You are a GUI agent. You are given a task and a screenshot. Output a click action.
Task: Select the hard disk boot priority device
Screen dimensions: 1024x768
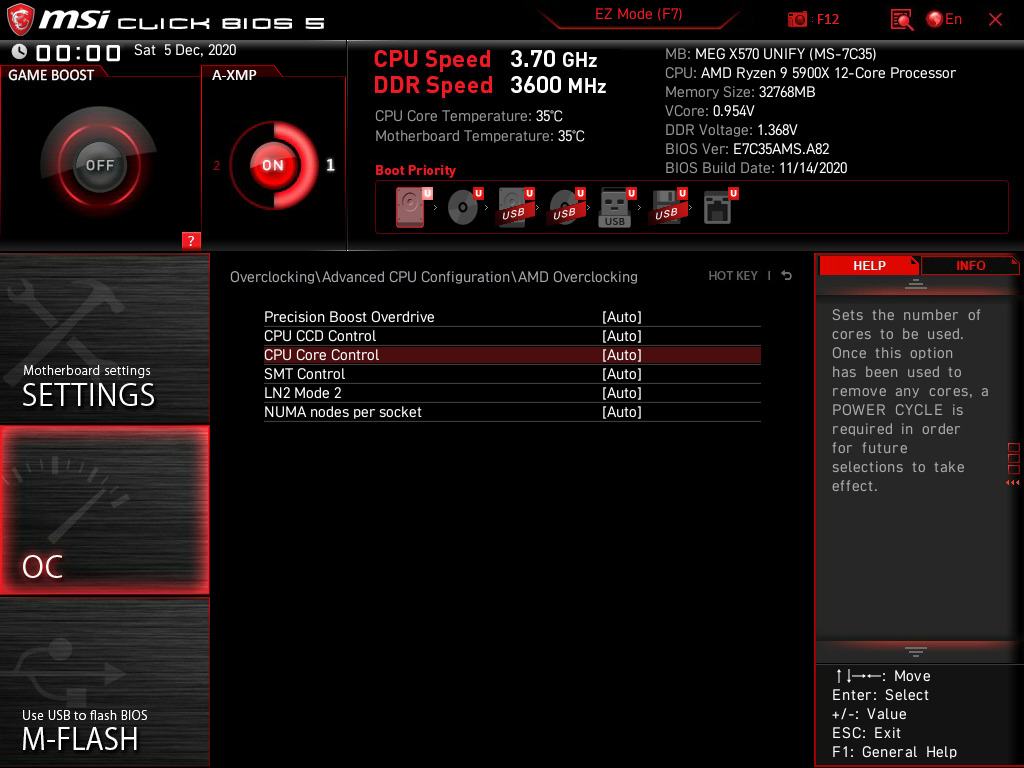tap(413, 208)
